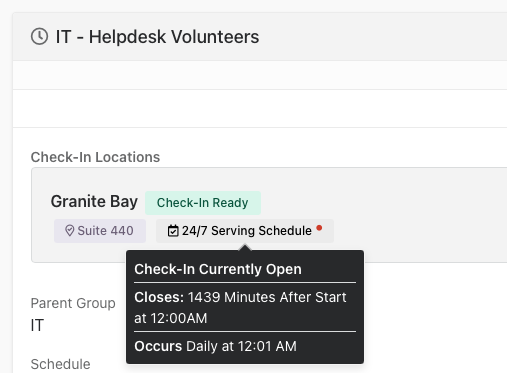
Task: Click the clock icon beside IT - Helpdesk Volunteers
Action: [x=39, y=36]
